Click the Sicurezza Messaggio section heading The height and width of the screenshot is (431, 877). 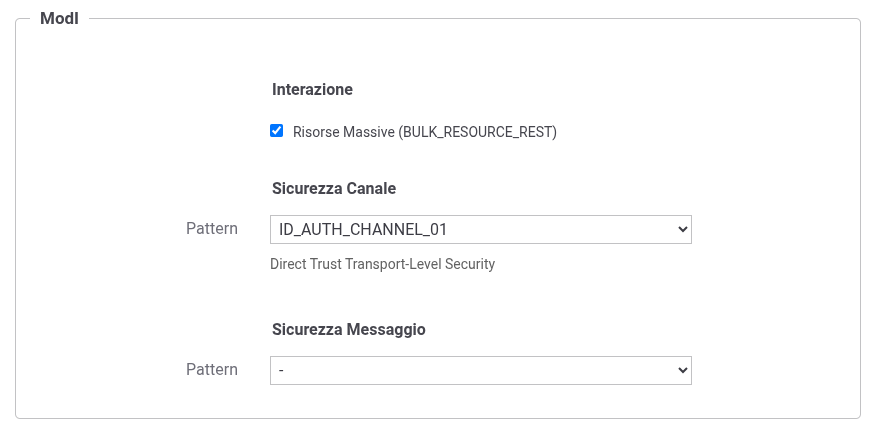349,329
